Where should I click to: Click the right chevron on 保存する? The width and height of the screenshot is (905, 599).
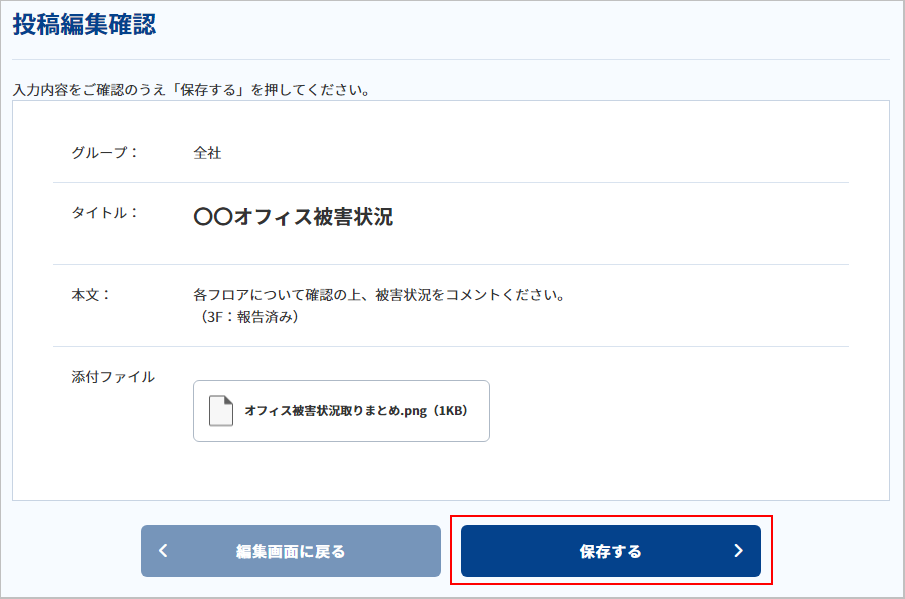(738, 551)
